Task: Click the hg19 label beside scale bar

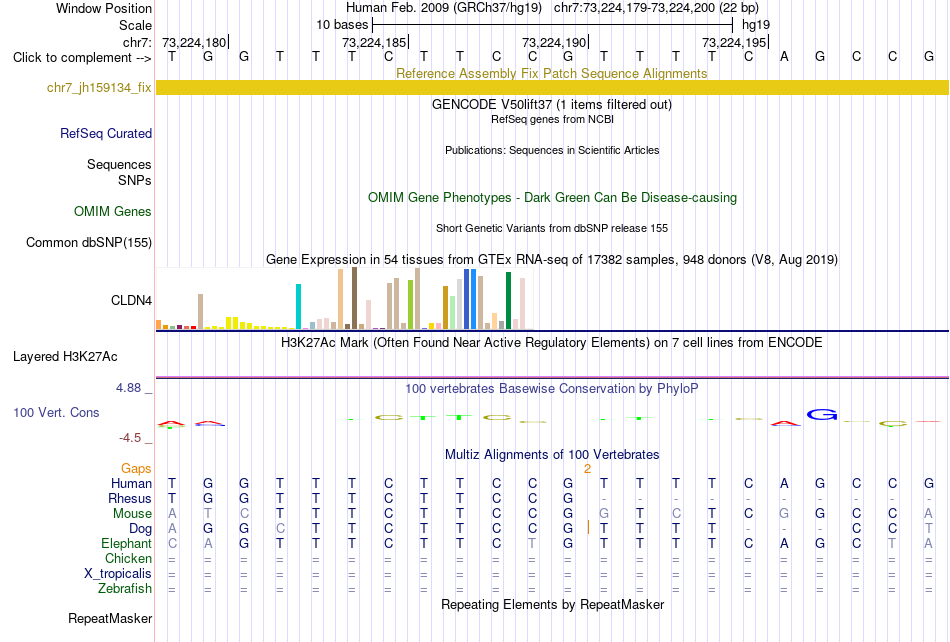Action: 756,25
